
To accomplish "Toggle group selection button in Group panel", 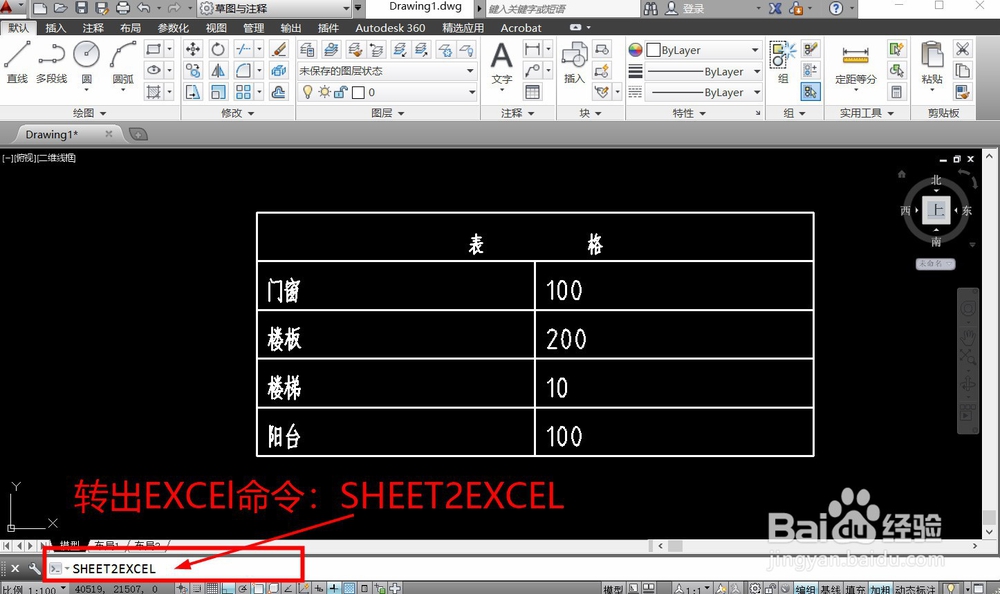I will [810, 92].
